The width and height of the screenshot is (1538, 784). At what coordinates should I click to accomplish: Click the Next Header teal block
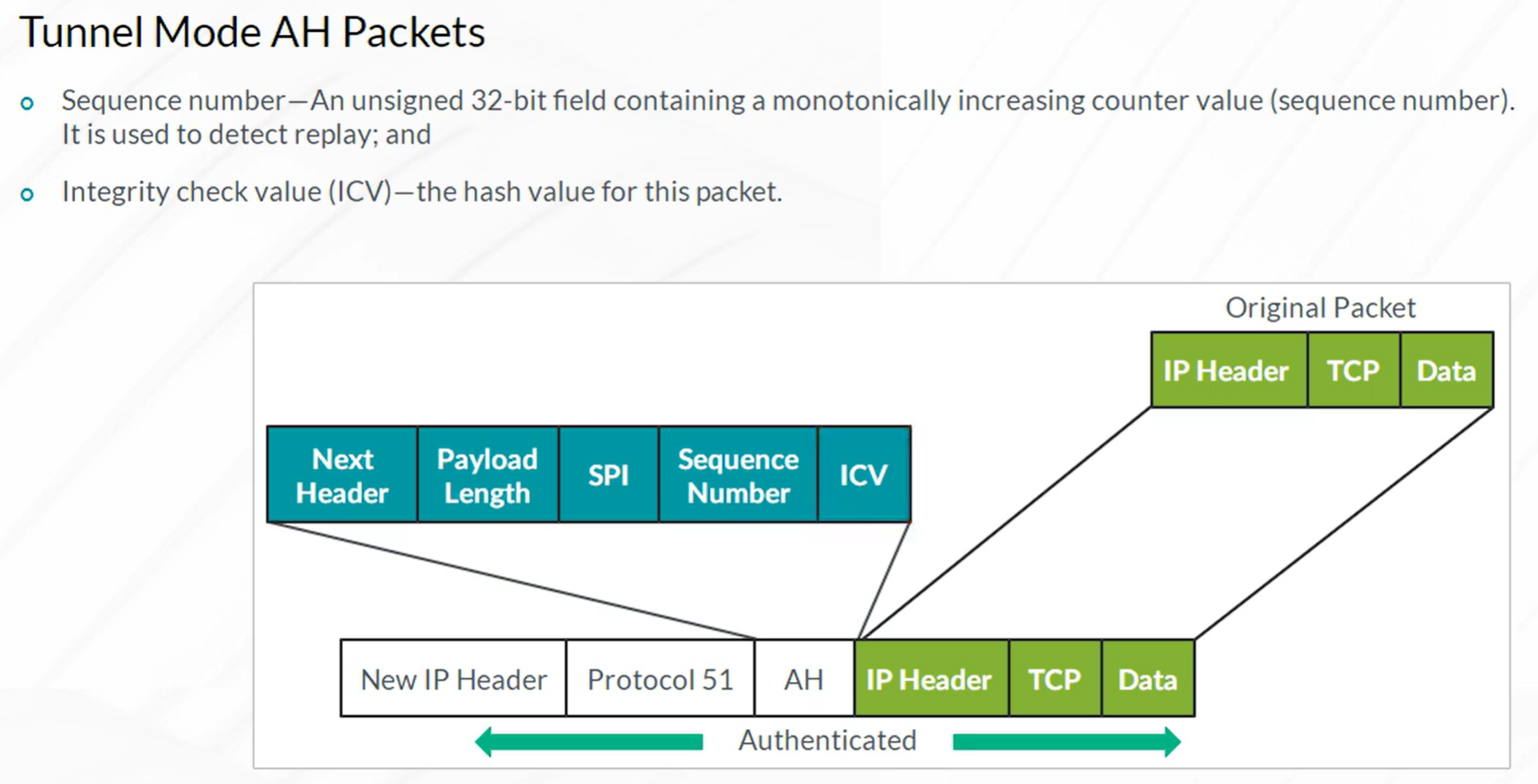(x=342, y=475)
